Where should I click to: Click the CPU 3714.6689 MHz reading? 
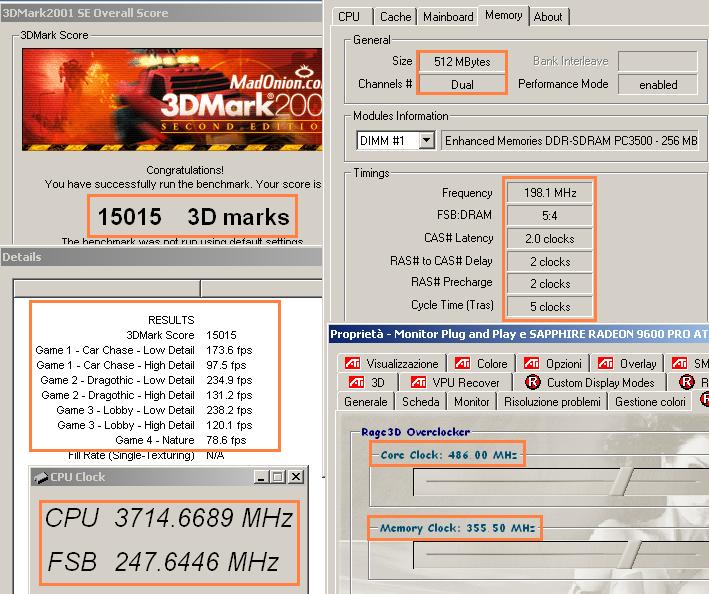click(169, 518)
